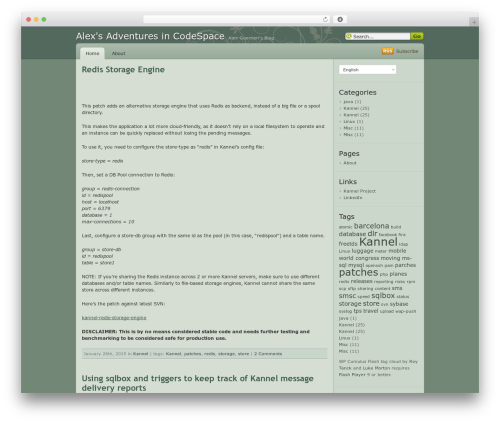Click the dark round icon beside the address bar
The height and width of the screenshot is (423, 500).
click(x=340, y=19)
